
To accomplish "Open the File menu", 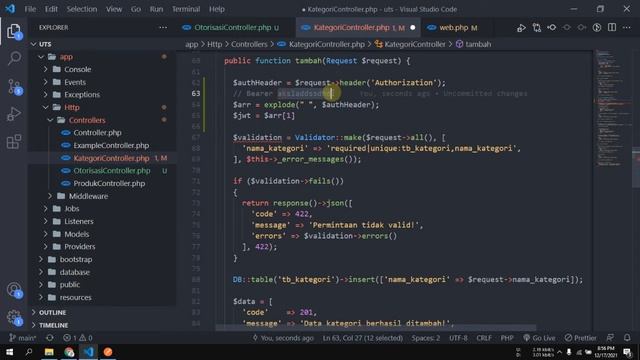I will (30, 9).
